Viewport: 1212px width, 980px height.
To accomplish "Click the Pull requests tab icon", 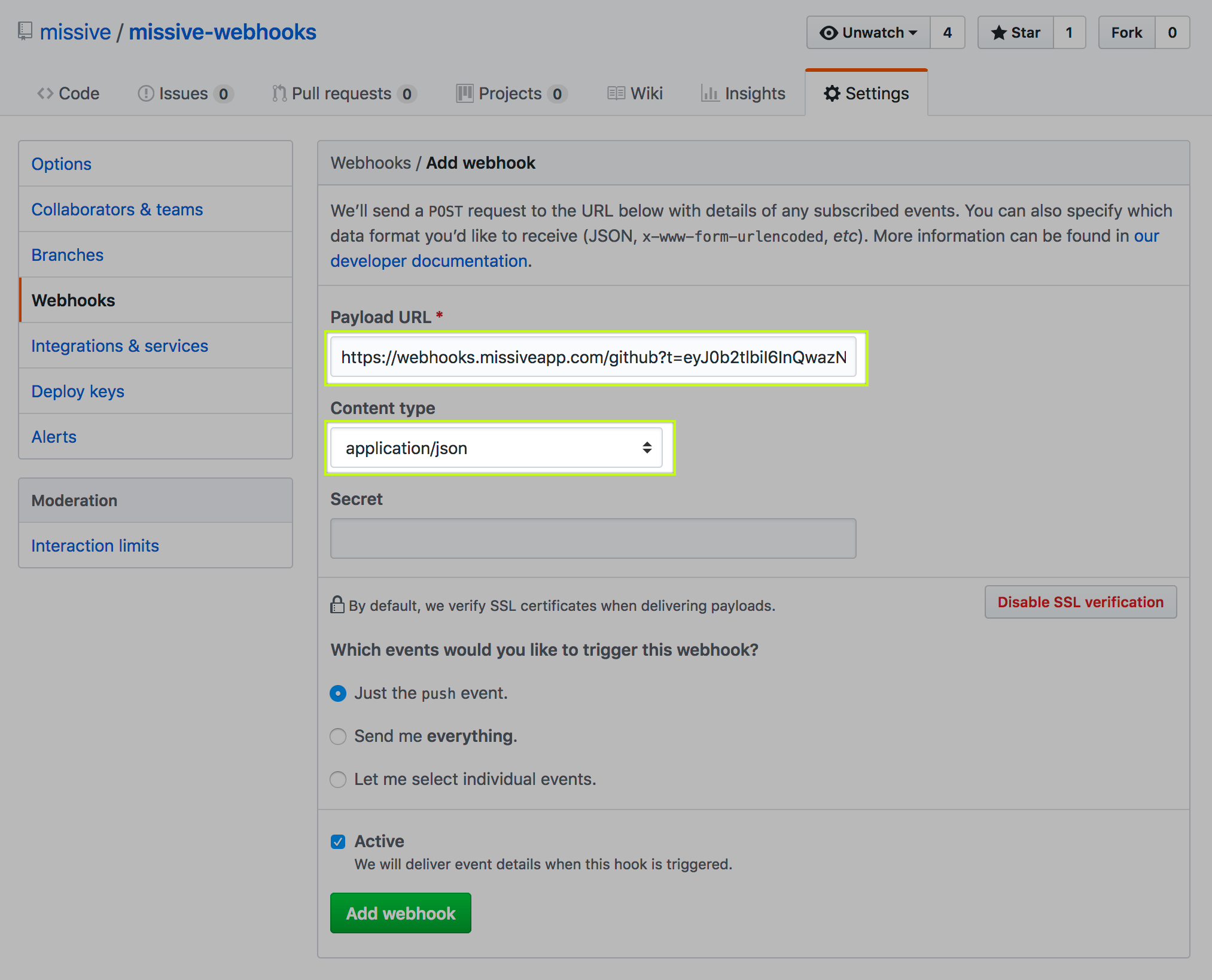I will pos(279,93).
